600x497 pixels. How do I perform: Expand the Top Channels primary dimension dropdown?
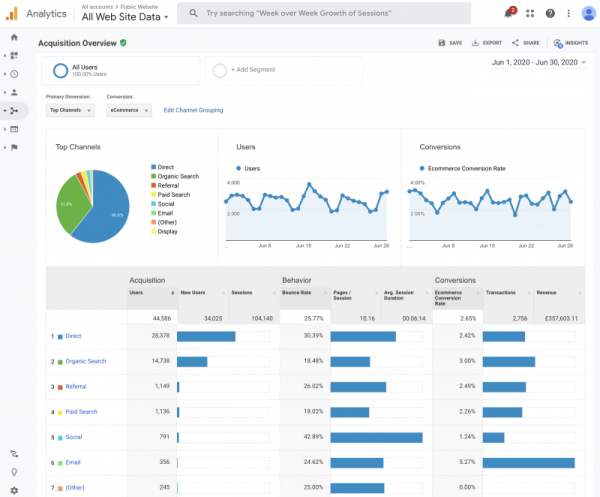coord(70,110)
